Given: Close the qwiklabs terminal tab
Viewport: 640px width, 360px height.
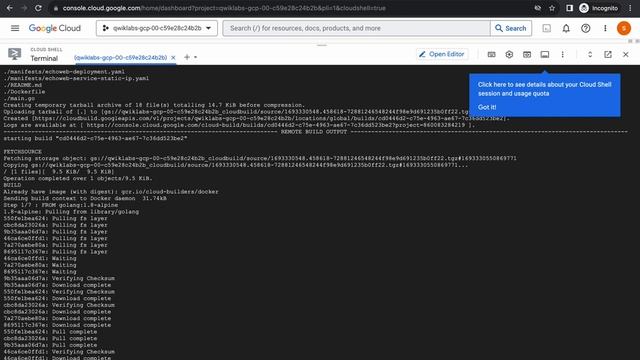Looking at the screenshot, I should coord(173,58).
